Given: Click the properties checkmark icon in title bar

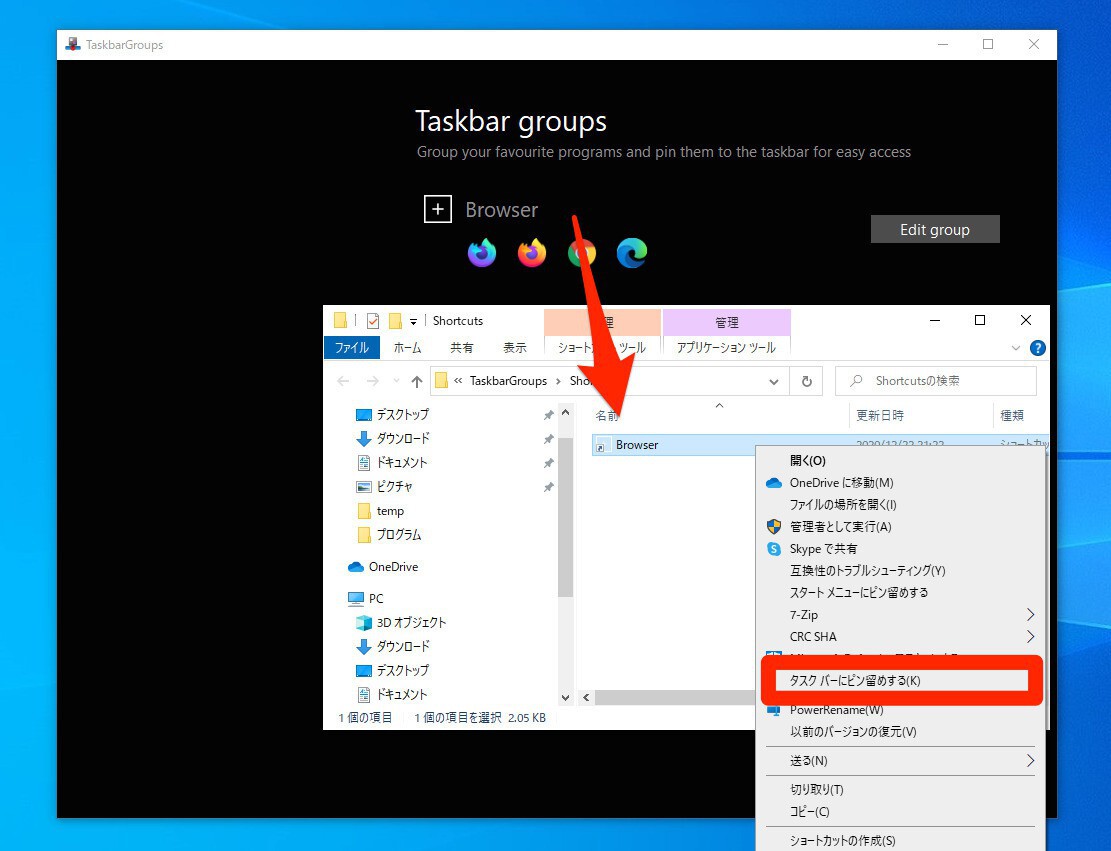Looking at the screenshot, I should pyautogui.click(x=373, y=321).
